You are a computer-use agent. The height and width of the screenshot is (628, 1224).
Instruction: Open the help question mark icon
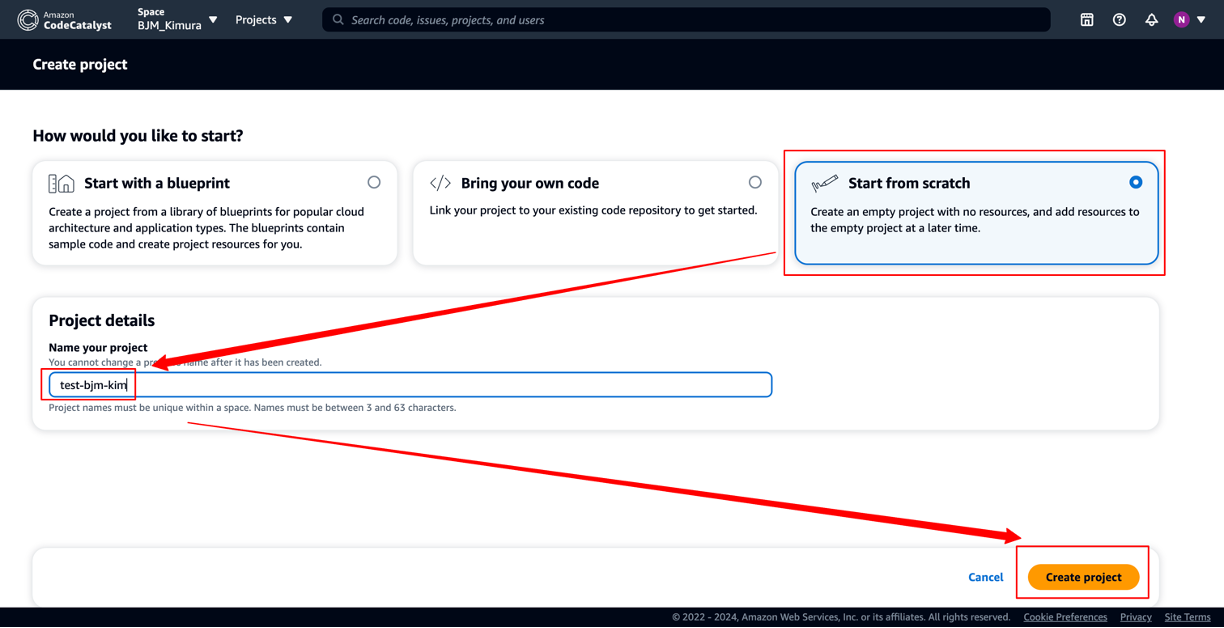click(x=1119, y=20)
